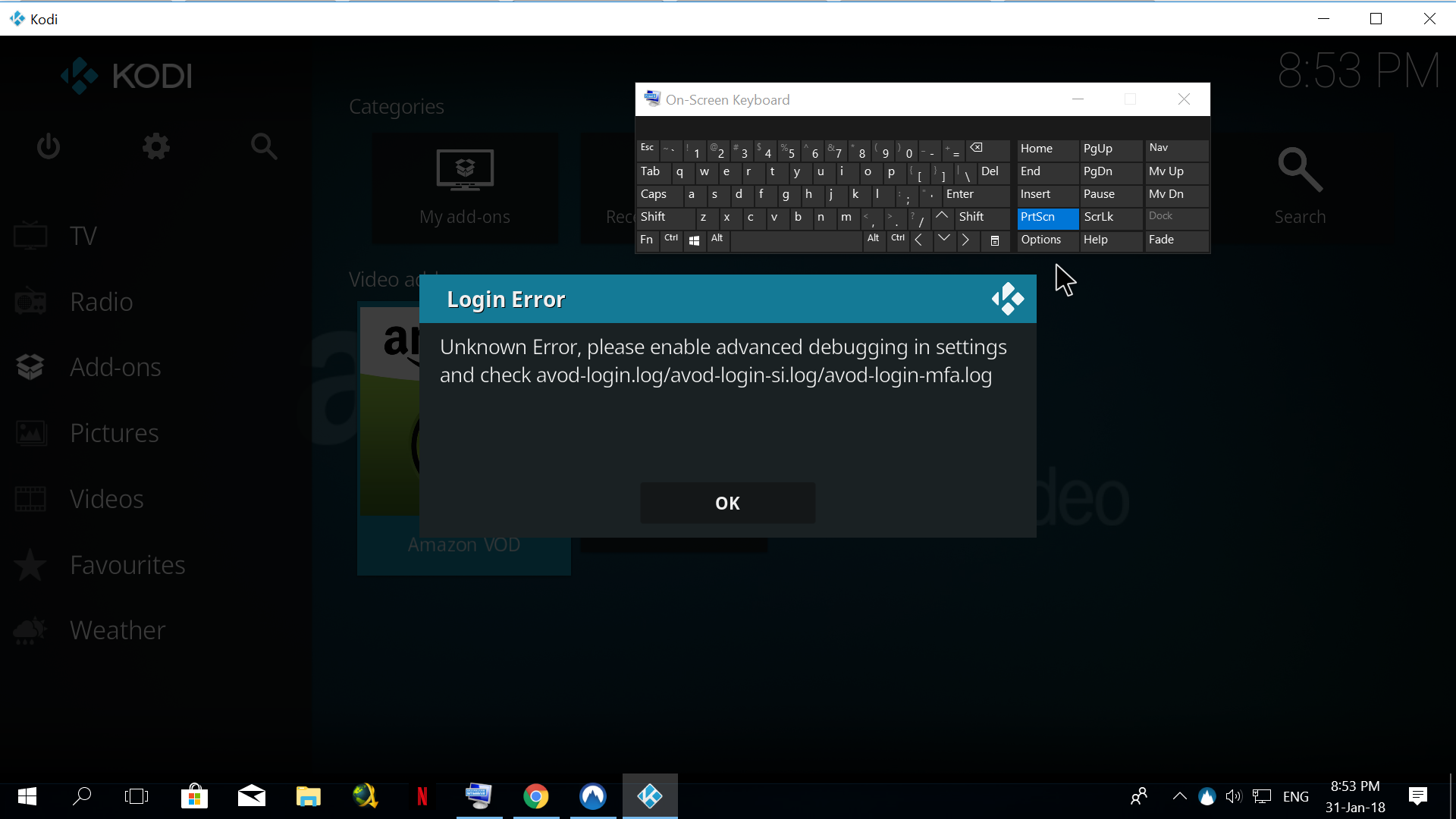Open Mail app from taskbar
1456x819 pixels.
click(x=251, y=796)
